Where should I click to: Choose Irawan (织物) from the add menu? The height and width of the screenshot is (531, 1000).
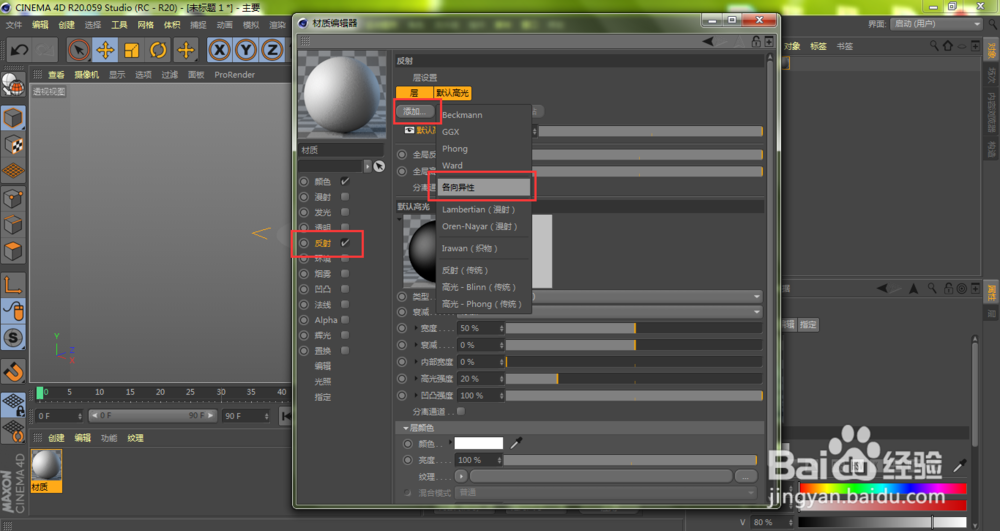tap(469, 249)
